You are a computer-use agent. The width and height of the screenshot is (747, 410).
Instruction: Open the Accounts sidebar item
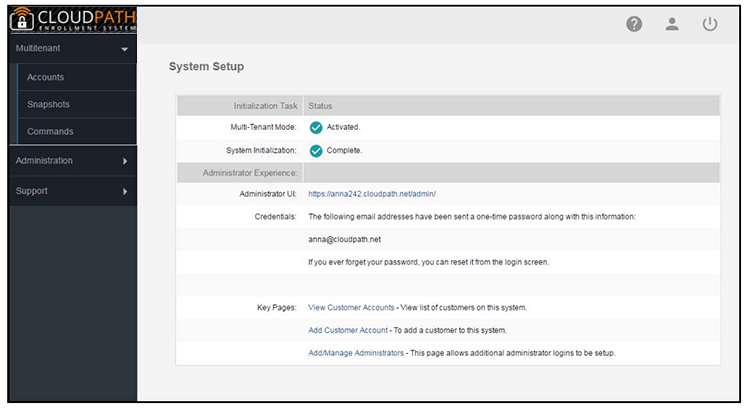click(x=77, y=77)
